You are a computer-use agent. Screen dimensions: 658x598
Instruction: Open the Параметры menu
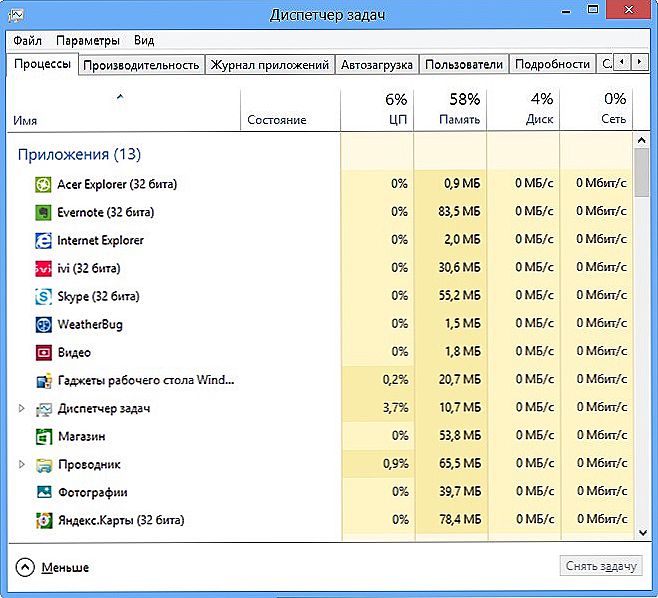point(88,40)
